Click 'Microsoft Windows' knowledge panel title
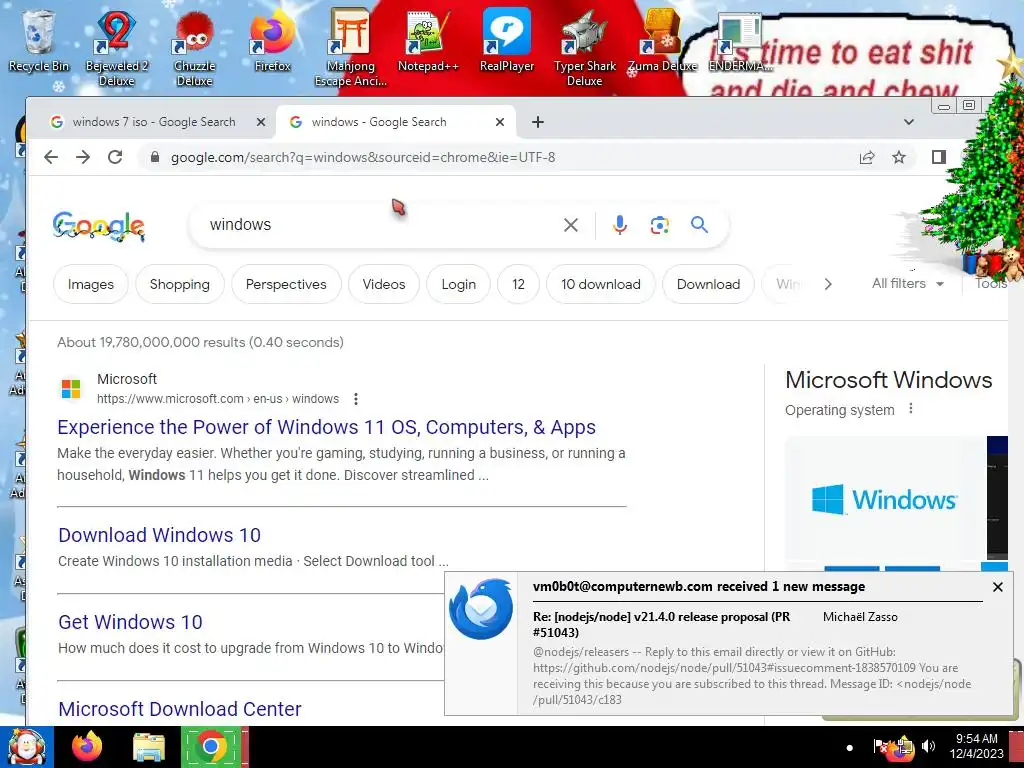The image size is (1024, 768). point(889,380)
